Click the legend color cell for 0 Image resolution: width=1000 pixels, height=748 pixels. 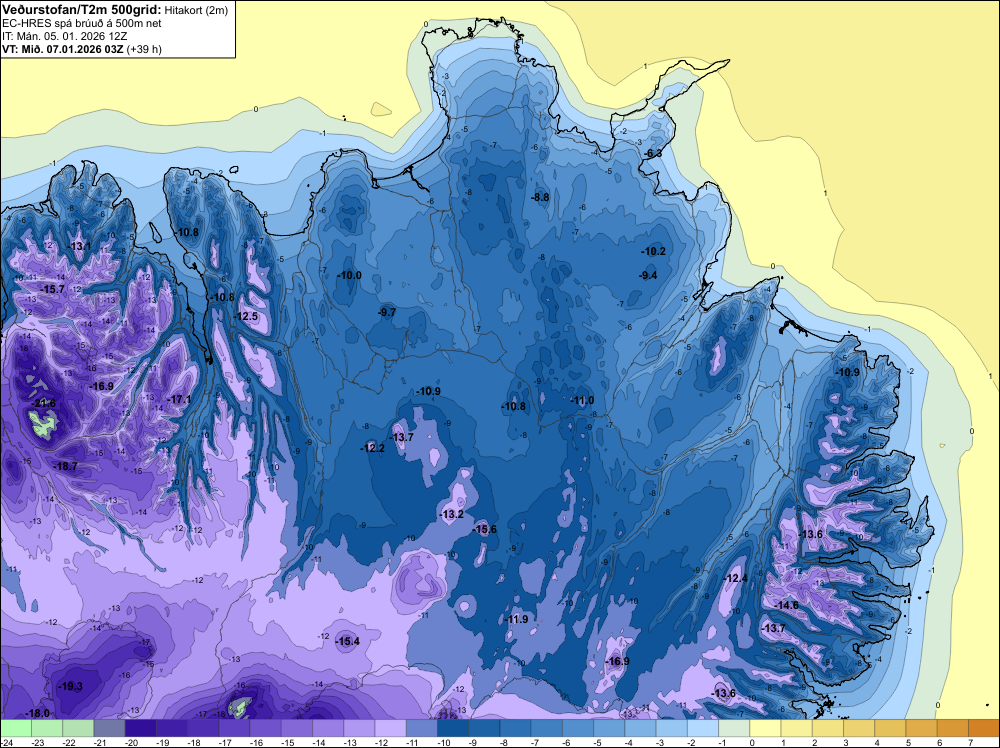pyautogui.click(x=765, y=728)
